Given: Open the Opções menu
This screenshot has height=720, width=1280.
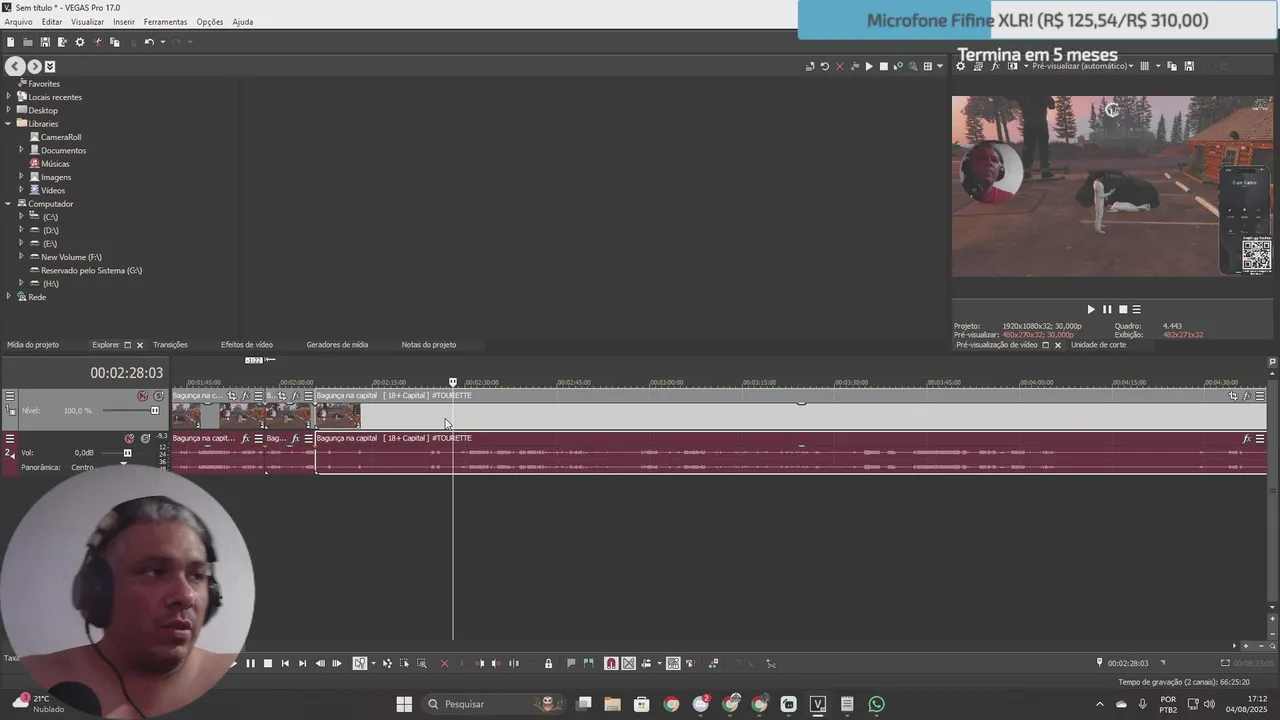Looking at the screenshot, I should tap(210, 22).
